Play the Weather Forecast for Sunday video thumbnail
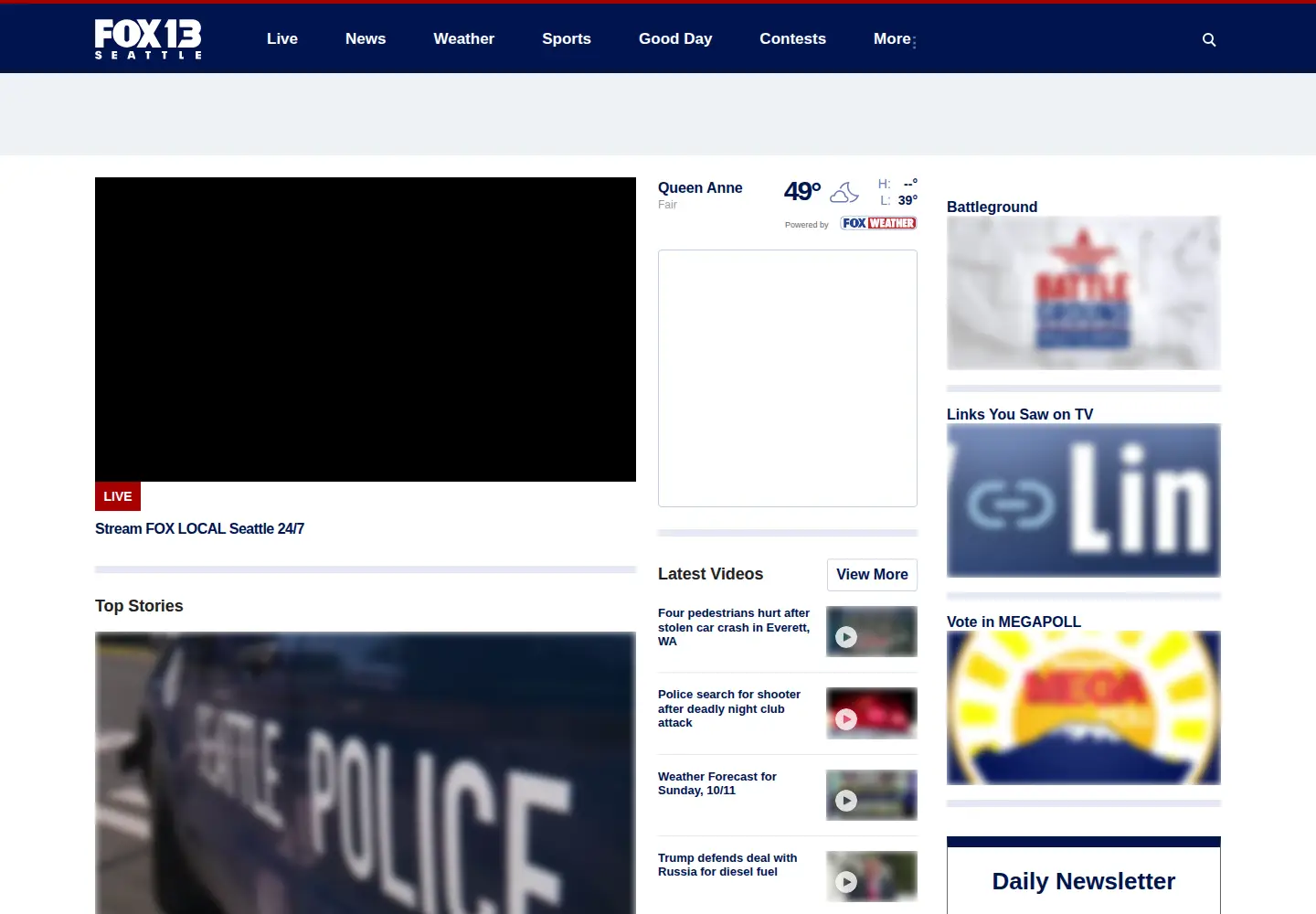The width and height of the screenshot is (1316, 914). coord(872,795)
